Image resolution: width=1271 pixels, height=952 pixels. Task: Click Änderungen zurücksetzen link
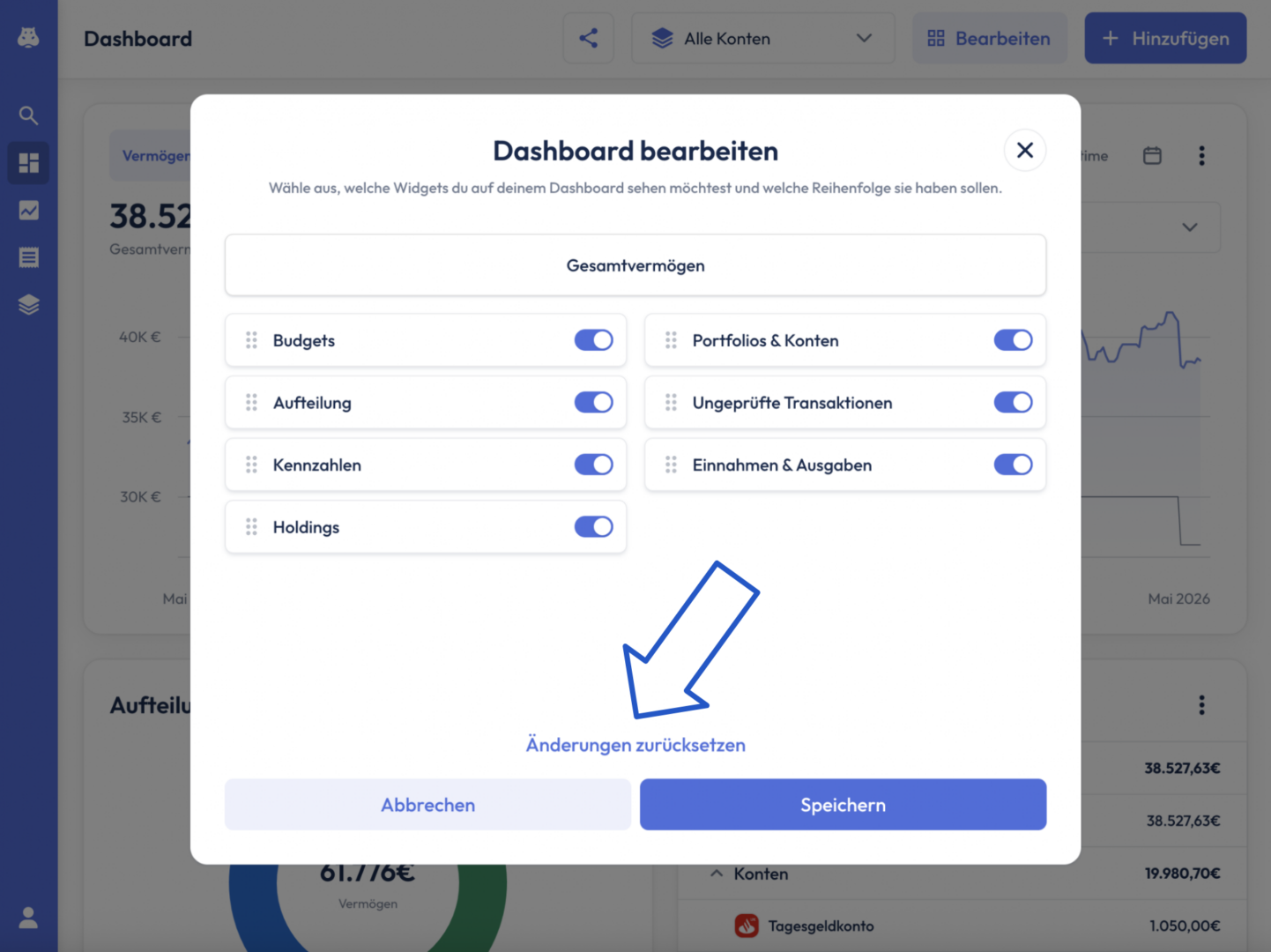pyautogui.click(x=635, y=745)
